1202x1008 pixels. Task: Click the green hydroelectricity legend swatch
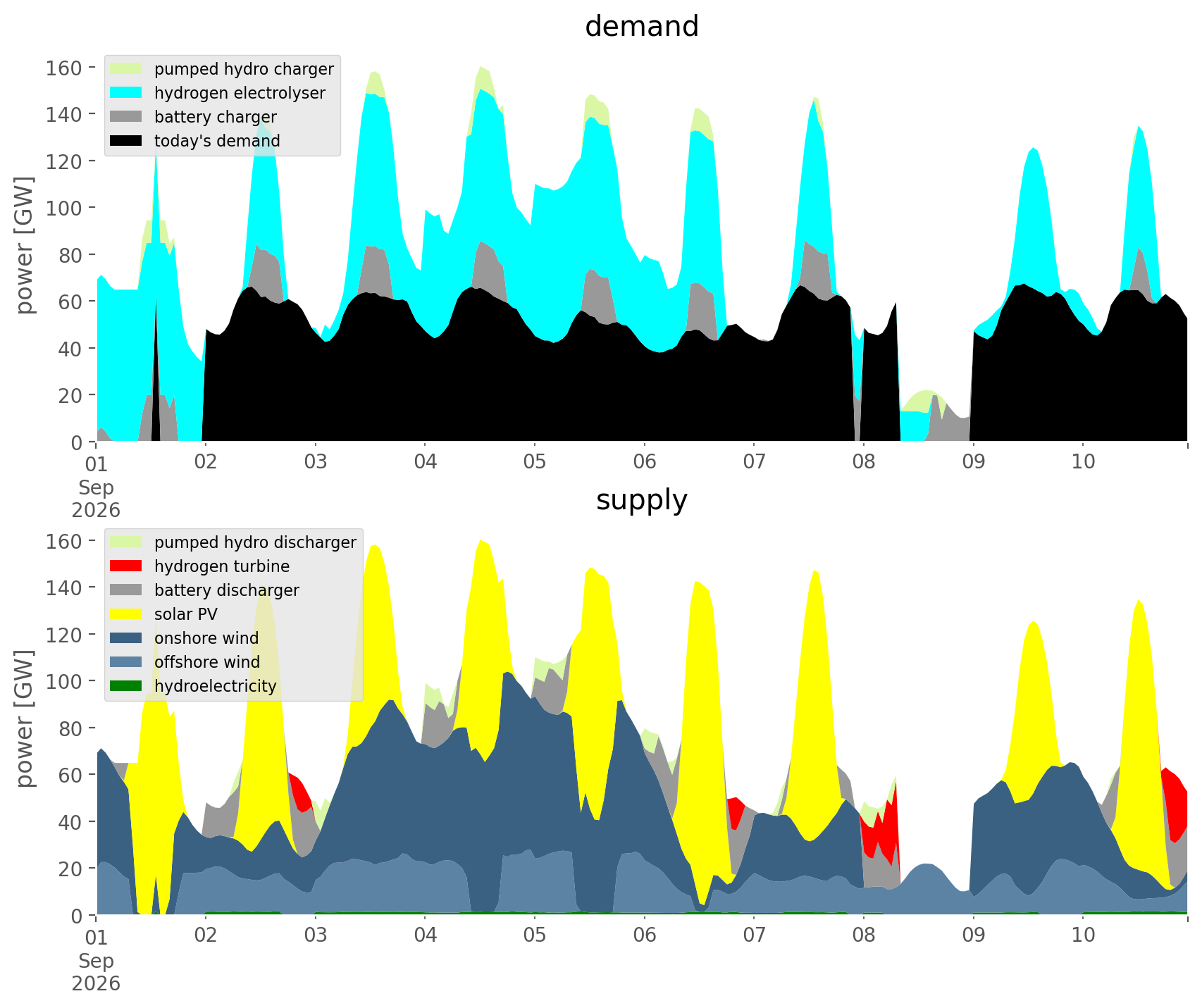point(126,686)
